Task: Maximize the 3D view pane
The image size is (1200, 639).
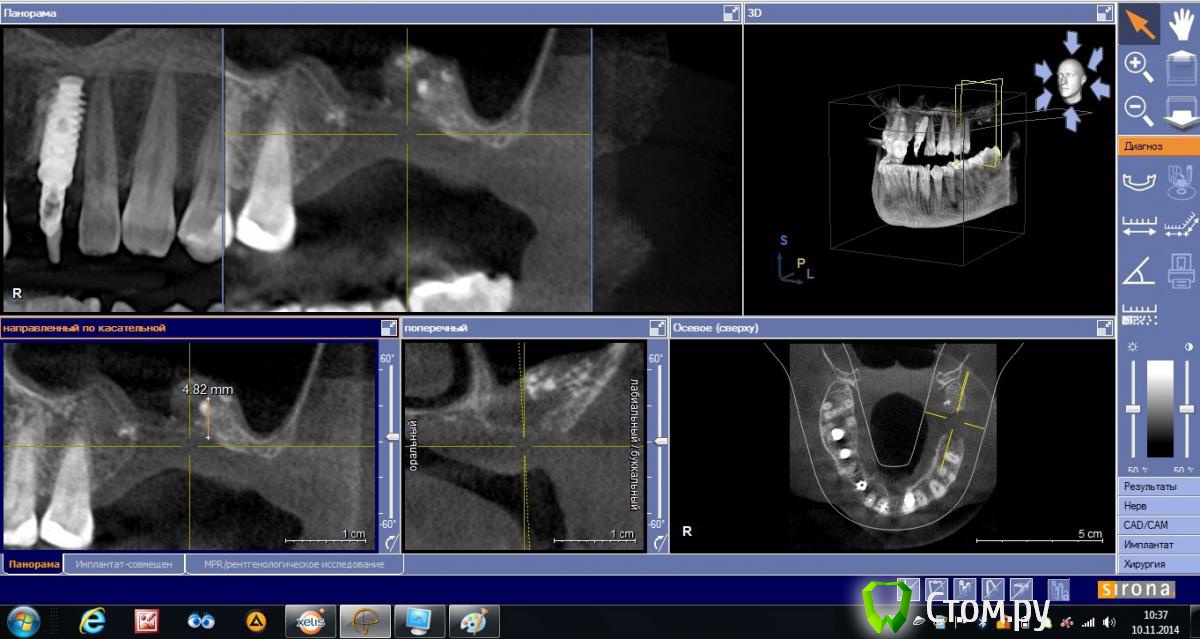Action: [x=1104, y=13]
